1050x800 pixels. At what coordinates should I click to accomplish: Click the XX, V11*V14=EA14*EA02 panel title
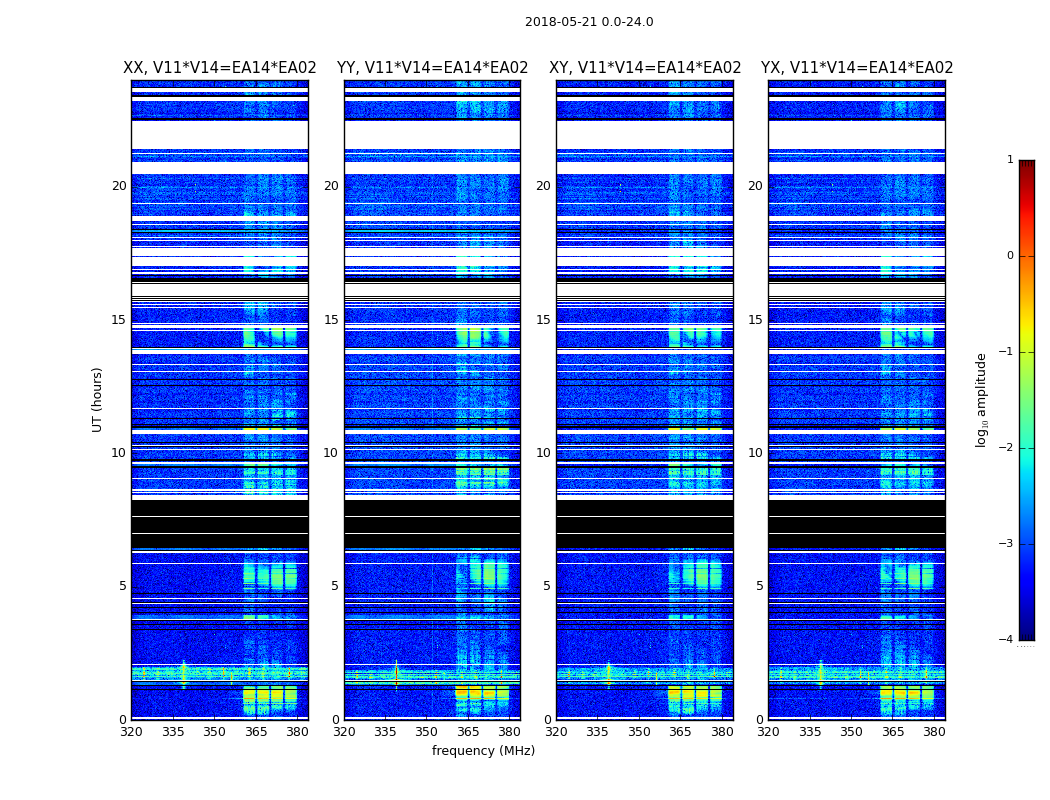click(220, 68)
